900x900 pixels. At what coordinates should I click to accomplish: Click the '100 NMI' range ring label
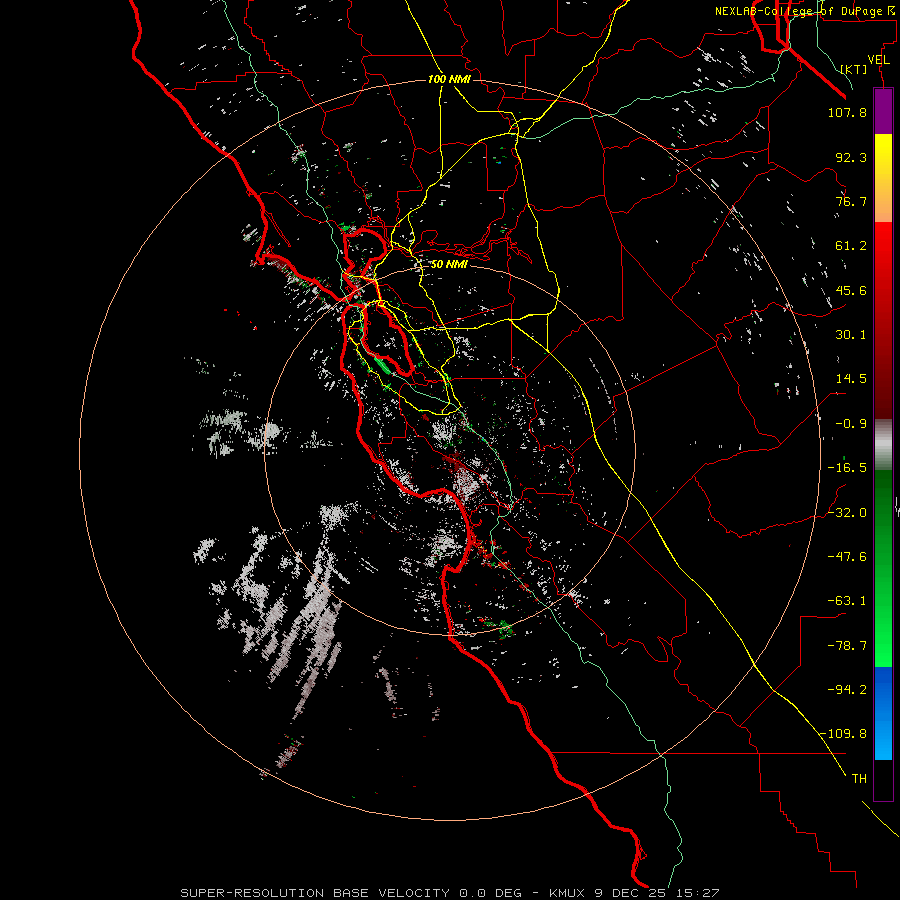[449, 79]
